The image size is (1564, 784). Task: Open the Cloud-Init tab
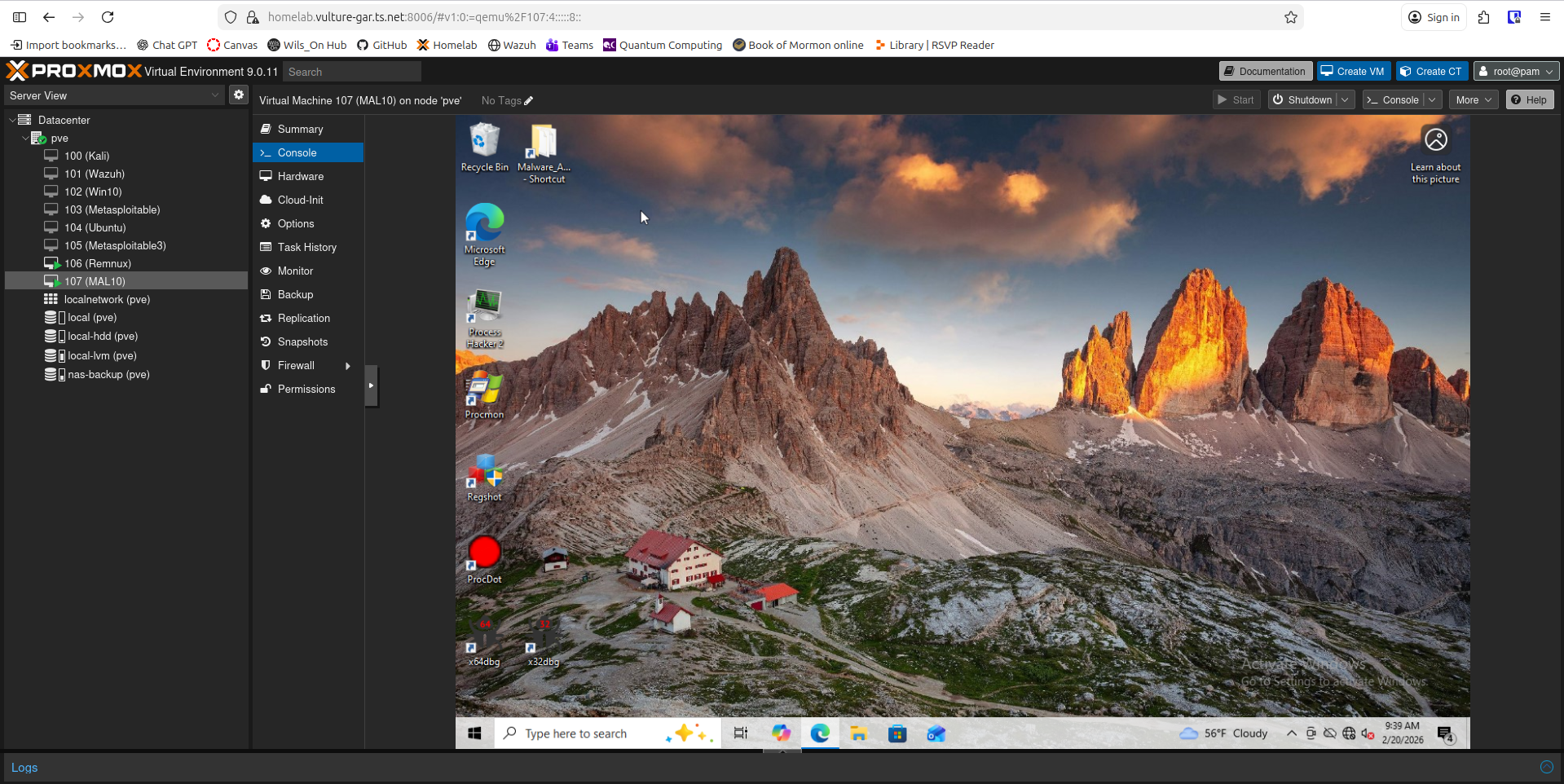click(308, 200)
